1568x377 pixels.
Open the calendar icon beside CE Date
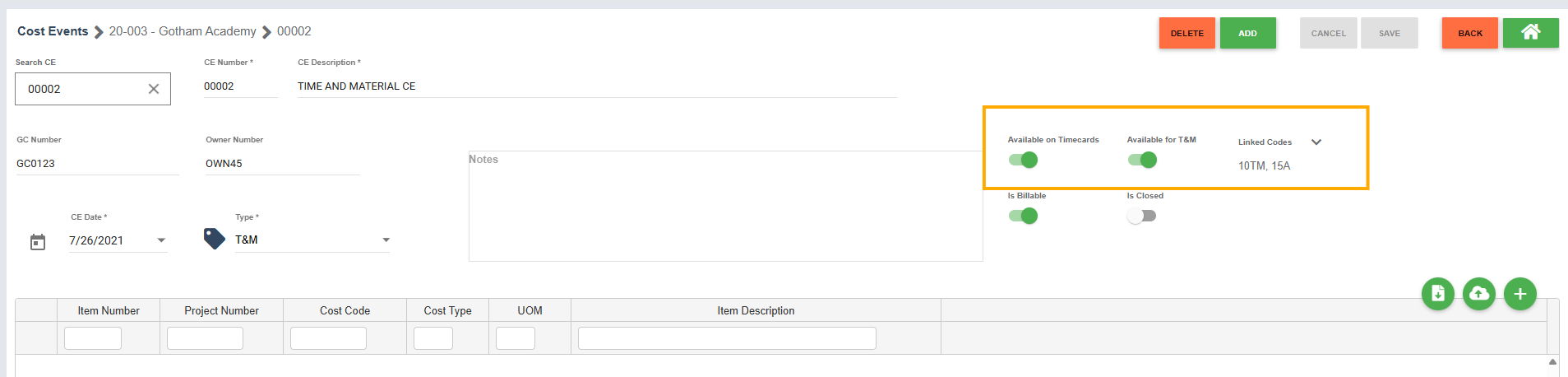[x=38, y=242]
